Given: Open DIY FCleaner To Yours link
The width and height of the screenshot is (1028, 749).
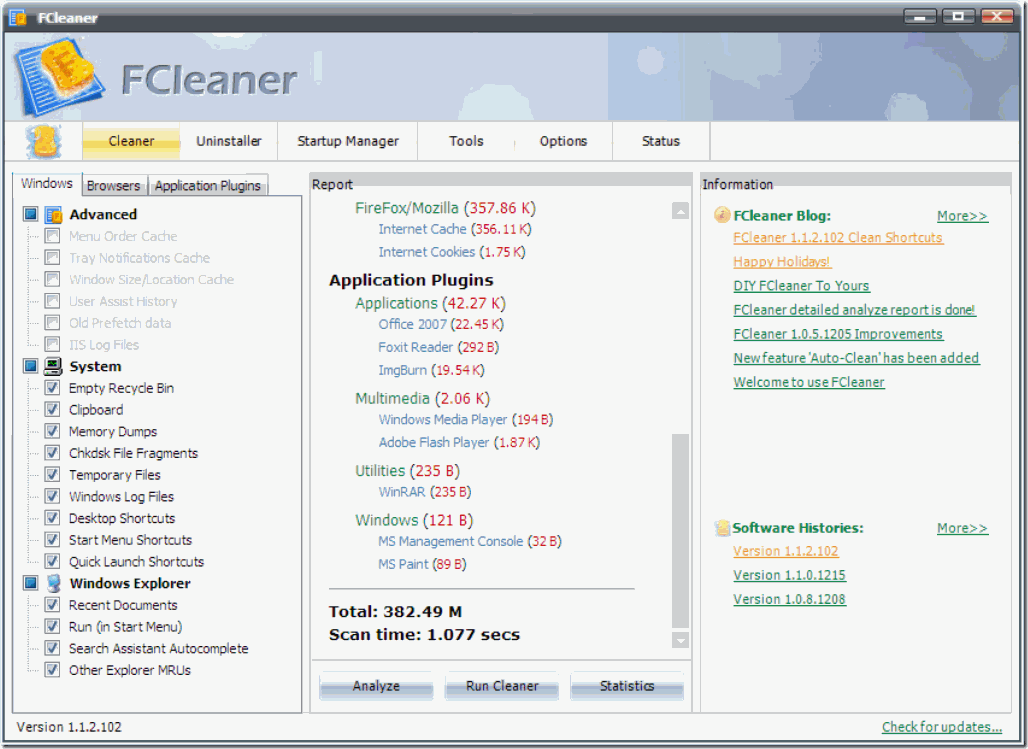Looking at the screenshot, I should pyautogui.click(x=801, y=286).
